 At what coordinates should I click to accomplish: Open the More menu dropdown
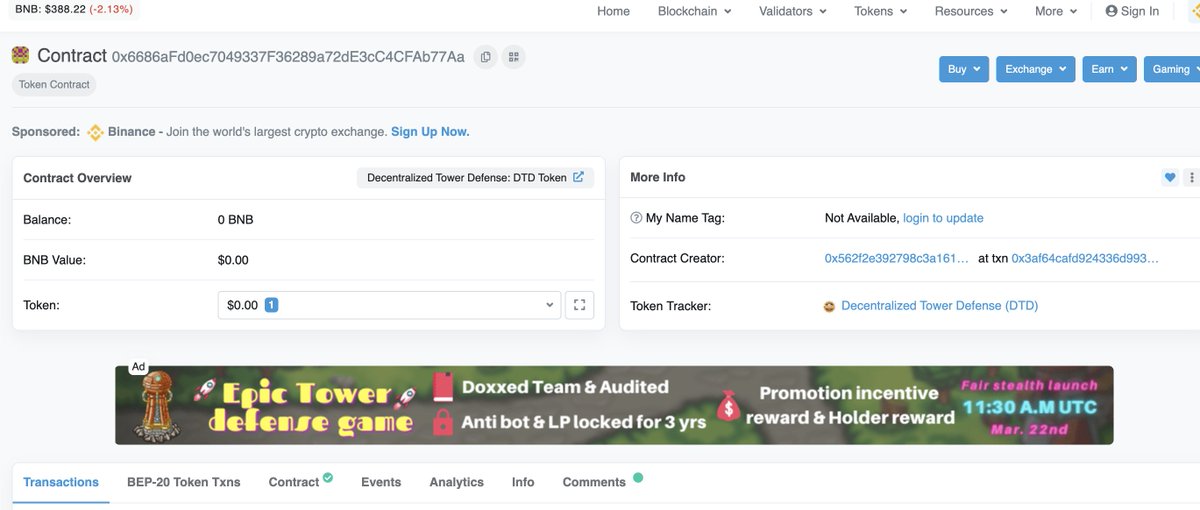(1056, 11)
